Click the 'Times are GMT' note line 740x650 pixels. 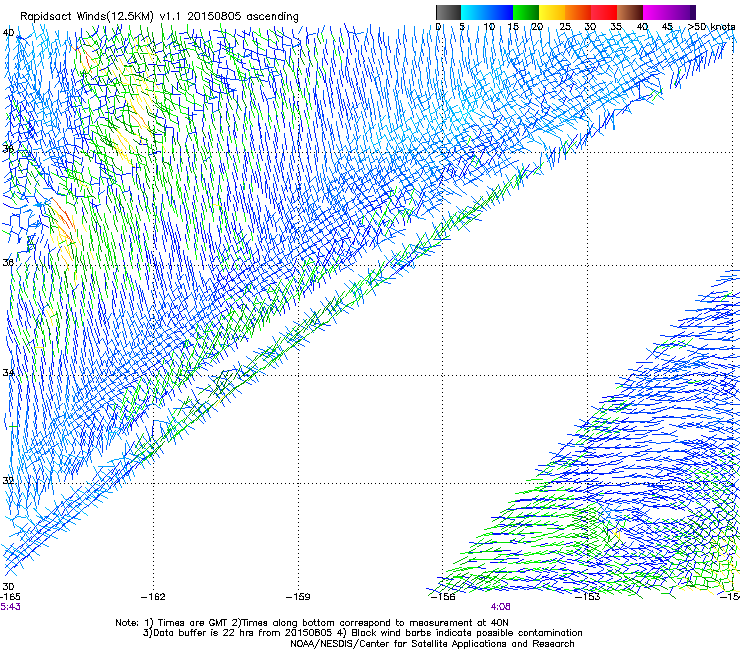[311, 623]
